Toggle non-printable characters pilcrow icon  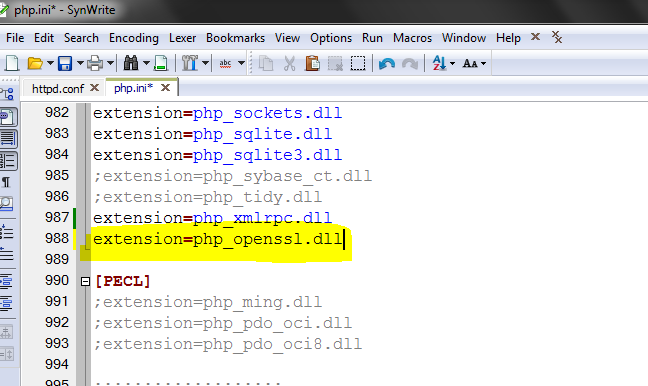pyautogui.click(x=6, y=182)
